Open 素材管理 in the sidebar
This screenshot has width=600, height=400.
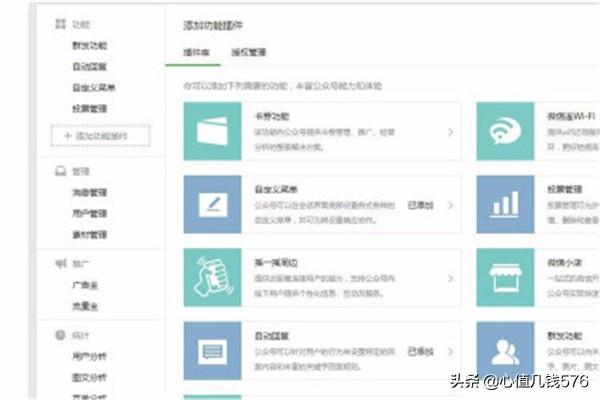[90, 234]
